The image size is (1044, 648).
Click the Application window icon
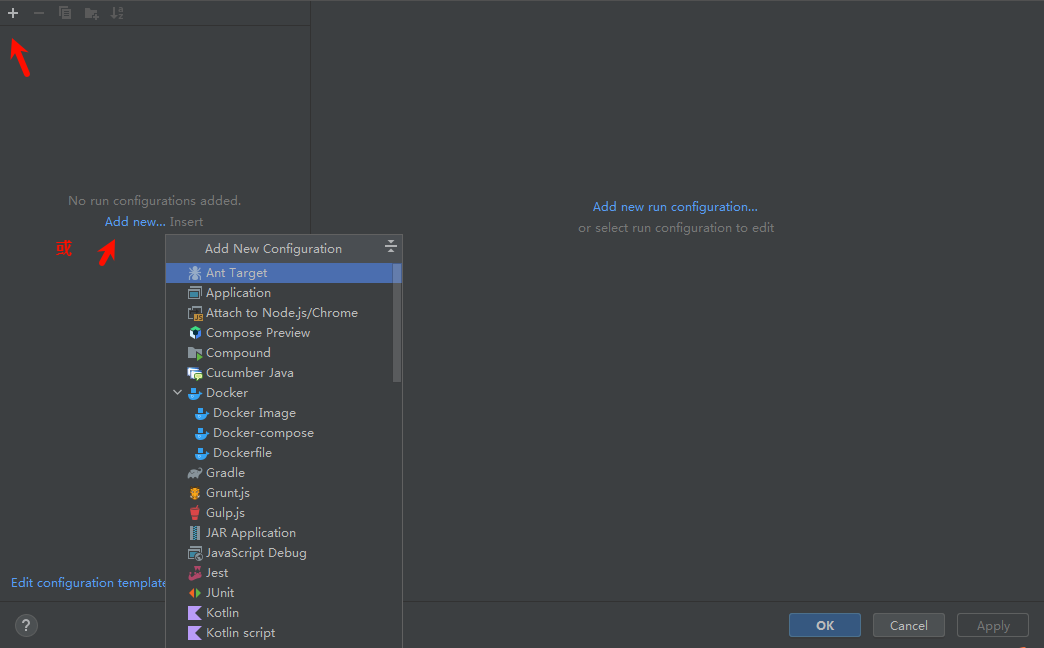tap(194, 293)
